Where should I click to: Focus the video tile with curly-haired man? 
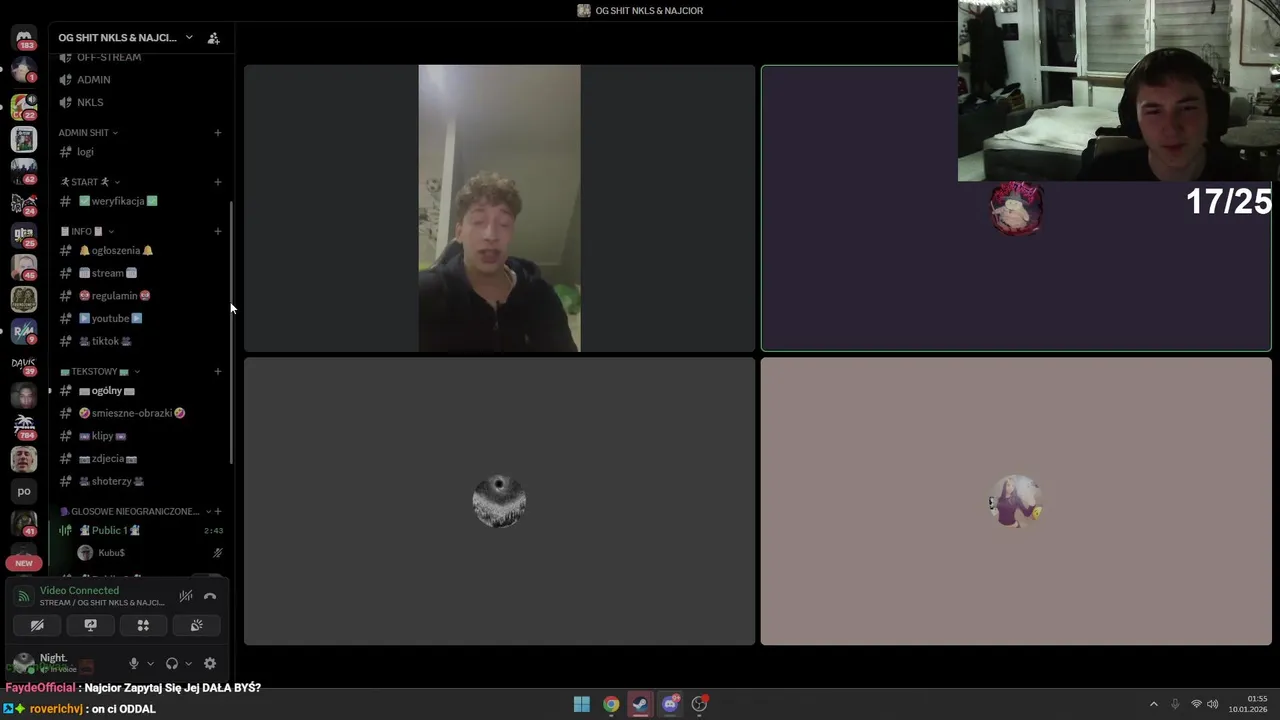click(499, 208)
